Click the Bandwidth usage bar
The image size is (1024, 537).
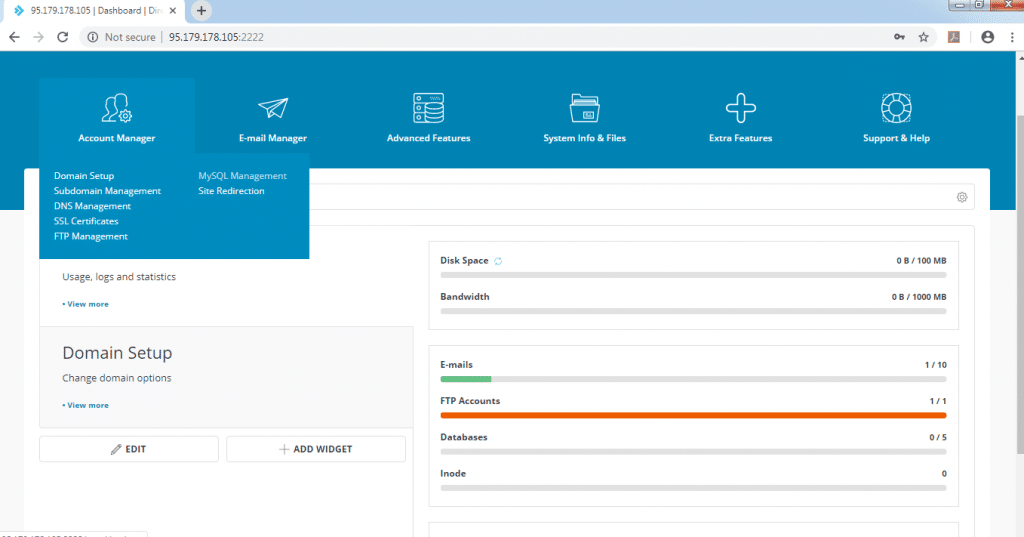click(x=694, y=312)
